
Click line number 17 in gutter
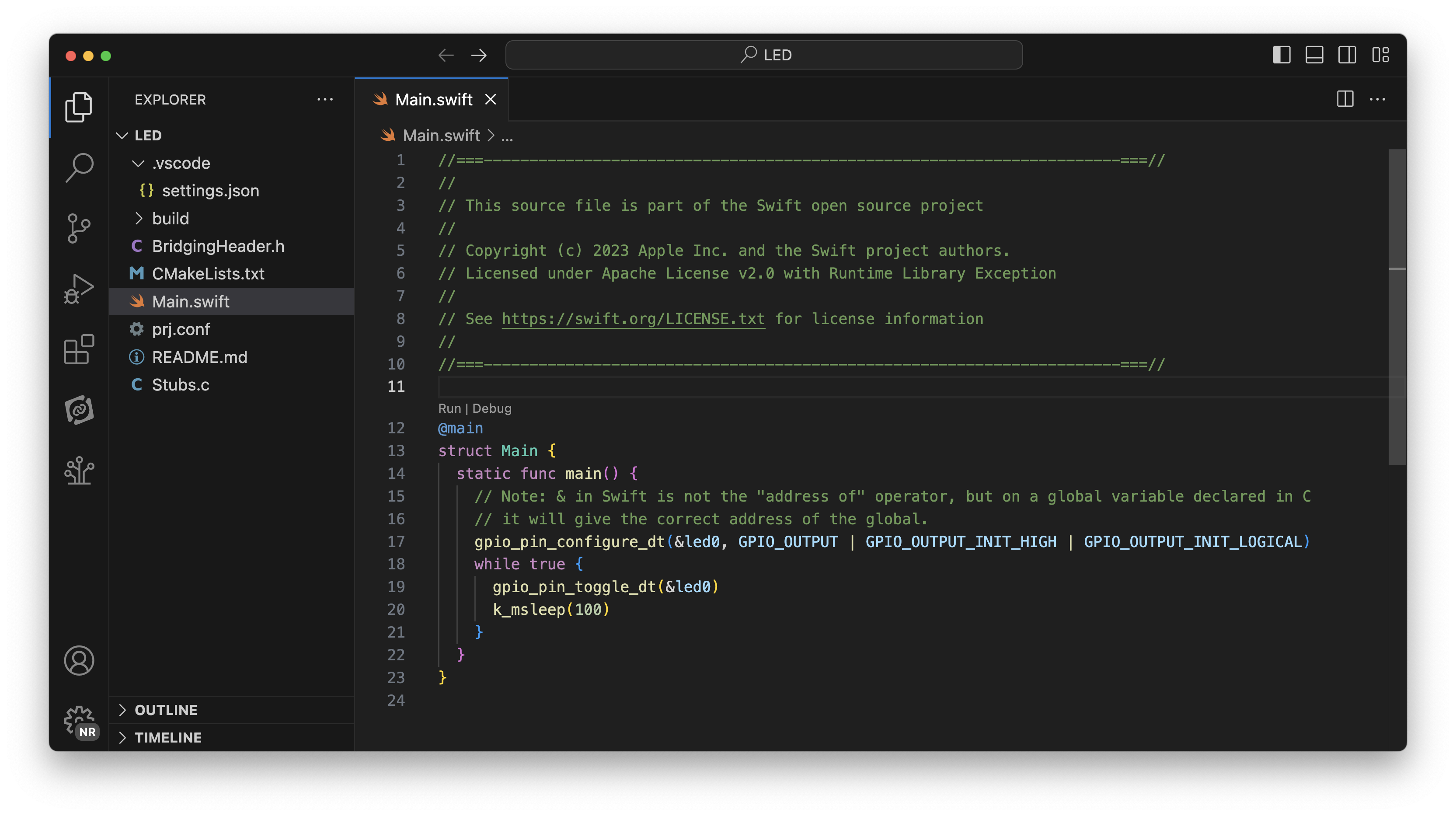396,542
